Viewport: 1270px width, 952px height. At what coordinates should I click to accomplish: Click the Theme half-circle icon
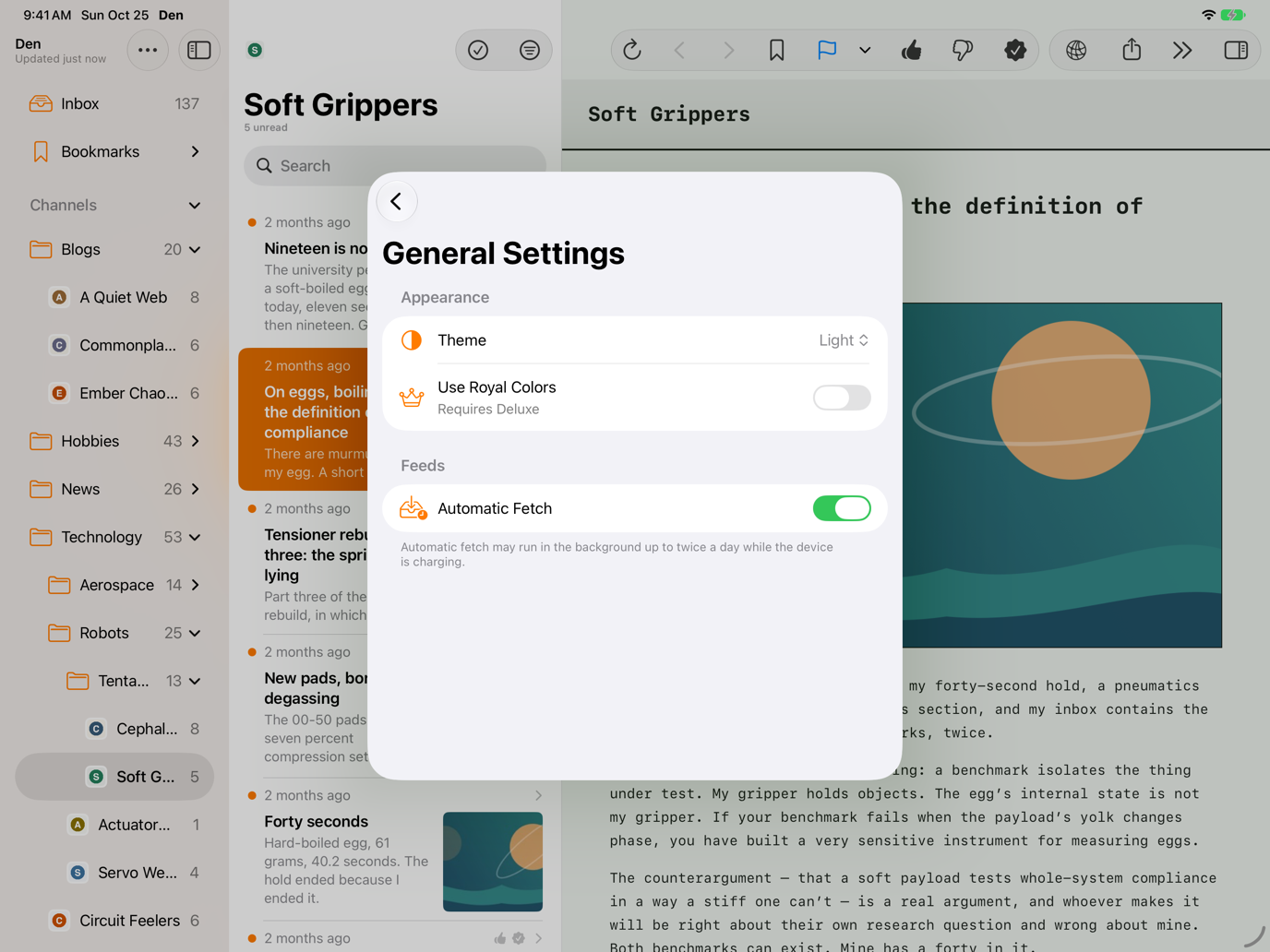coord(412,340)
